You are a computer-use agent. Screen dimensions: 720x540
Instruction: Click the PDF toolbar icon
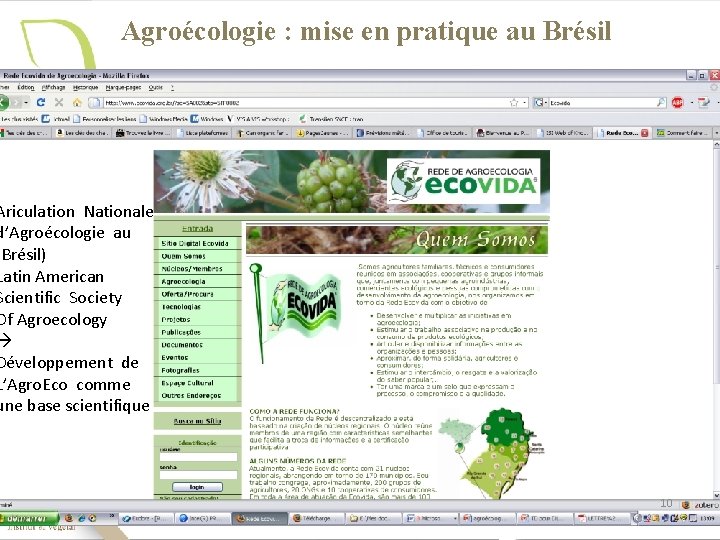point(703,103)
